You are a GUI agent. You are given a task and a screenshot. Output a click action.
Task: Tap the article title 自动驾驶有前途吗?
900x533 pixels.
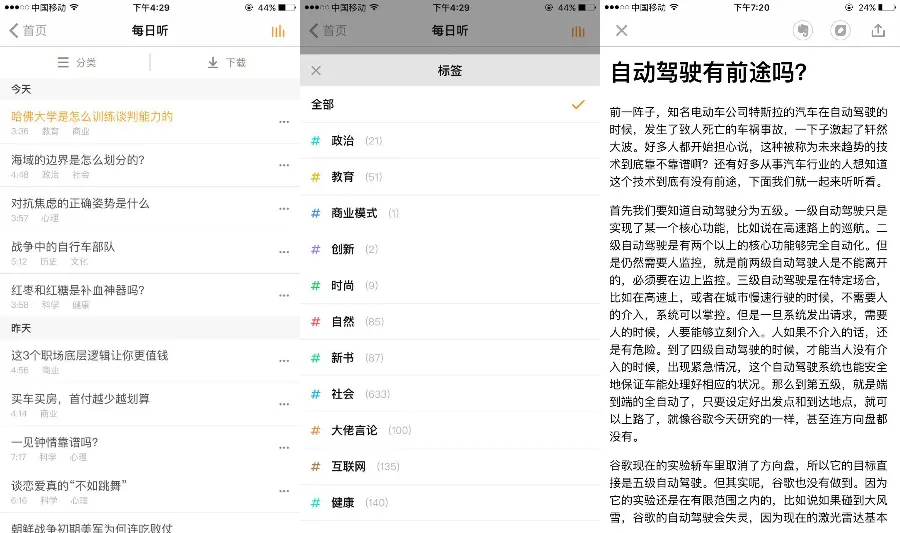click(x=708, y=73)
